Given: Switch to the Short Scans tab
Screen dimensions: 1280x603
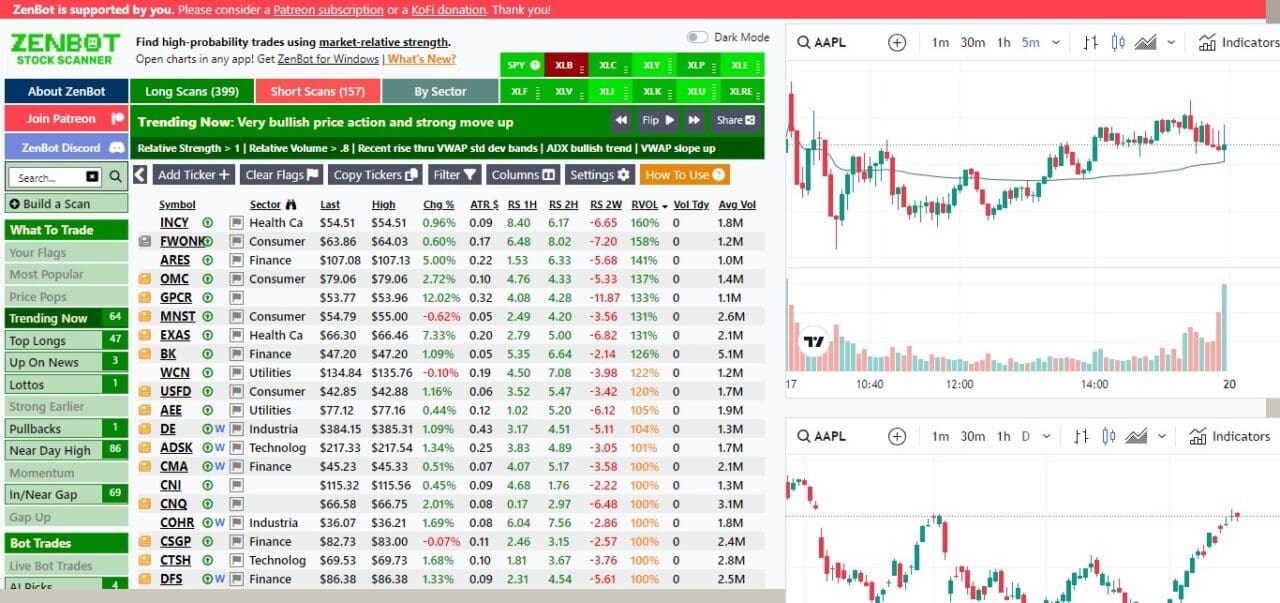Looking at the screenshot, I should click(318, 91).
